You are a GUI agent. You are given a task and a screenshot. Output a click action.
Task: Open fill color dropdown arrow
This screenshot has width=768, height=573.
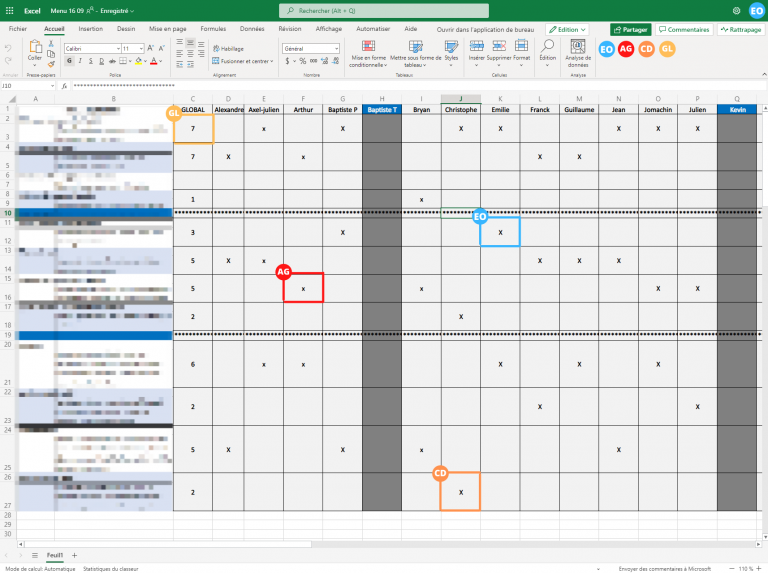pyautogui.click(x=145, y=61)
